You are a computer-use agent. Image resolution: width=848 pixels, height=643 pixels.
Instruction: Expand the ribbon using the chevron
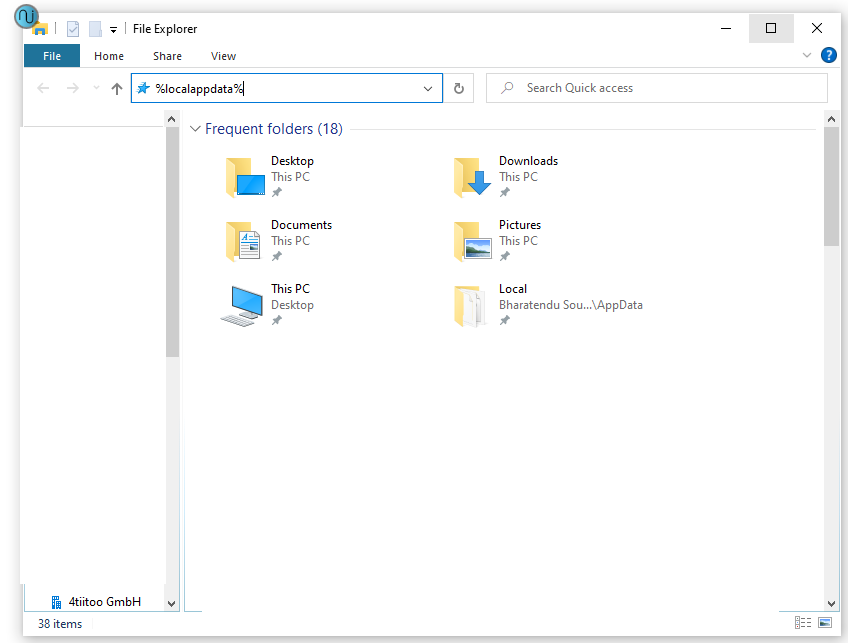[807, 56]
